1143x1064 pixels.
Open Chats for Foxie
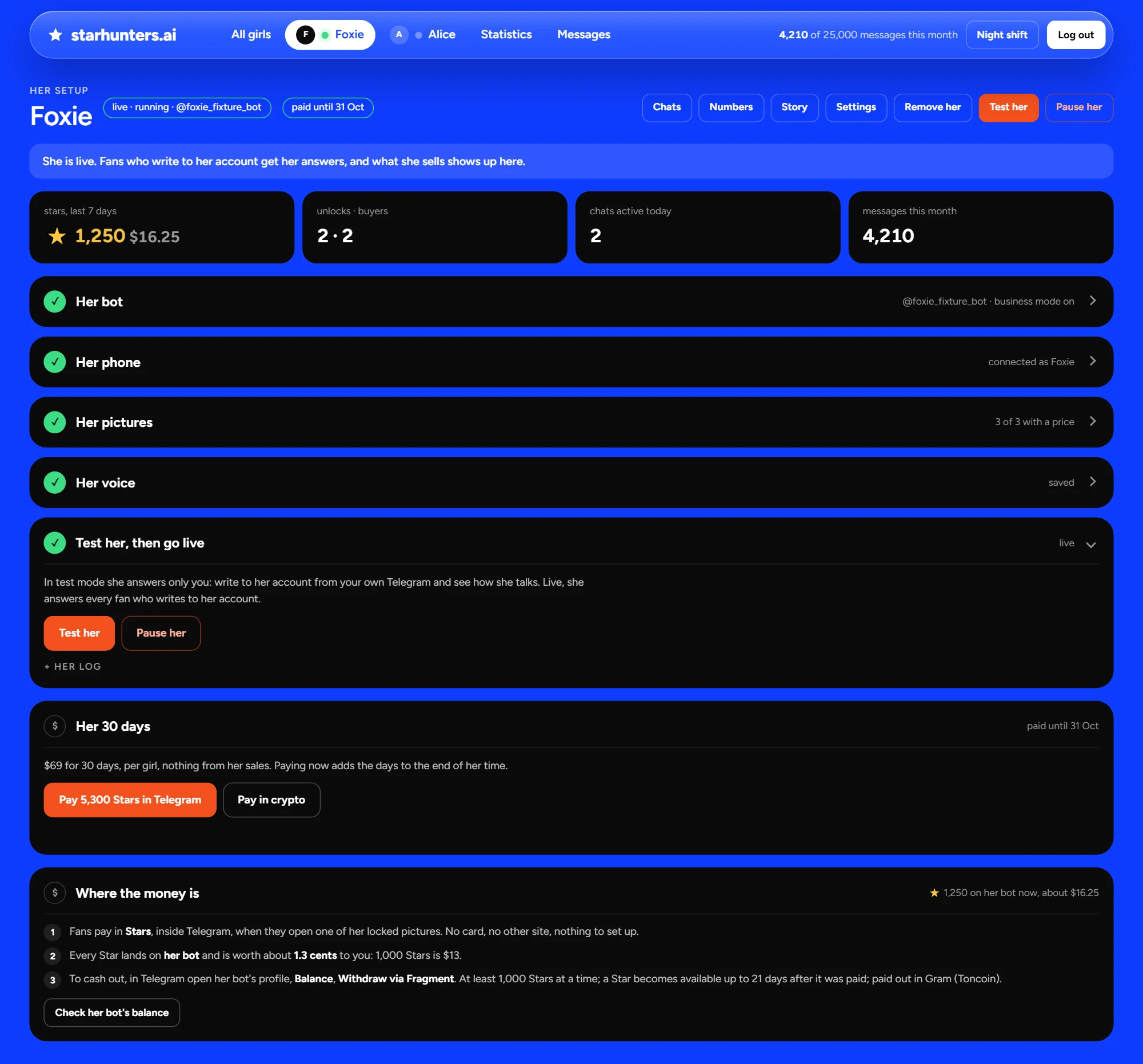click(666, 107)
